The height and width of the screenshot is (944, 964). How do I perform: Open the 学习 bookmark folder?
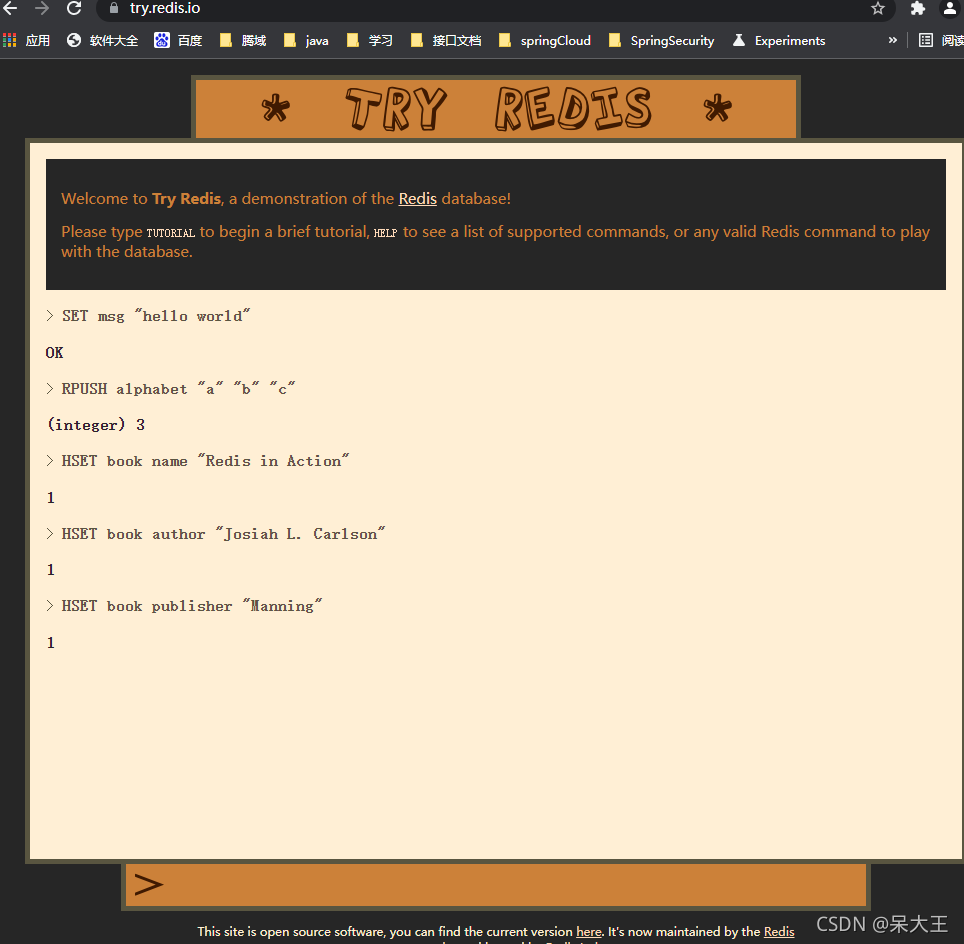369,41
